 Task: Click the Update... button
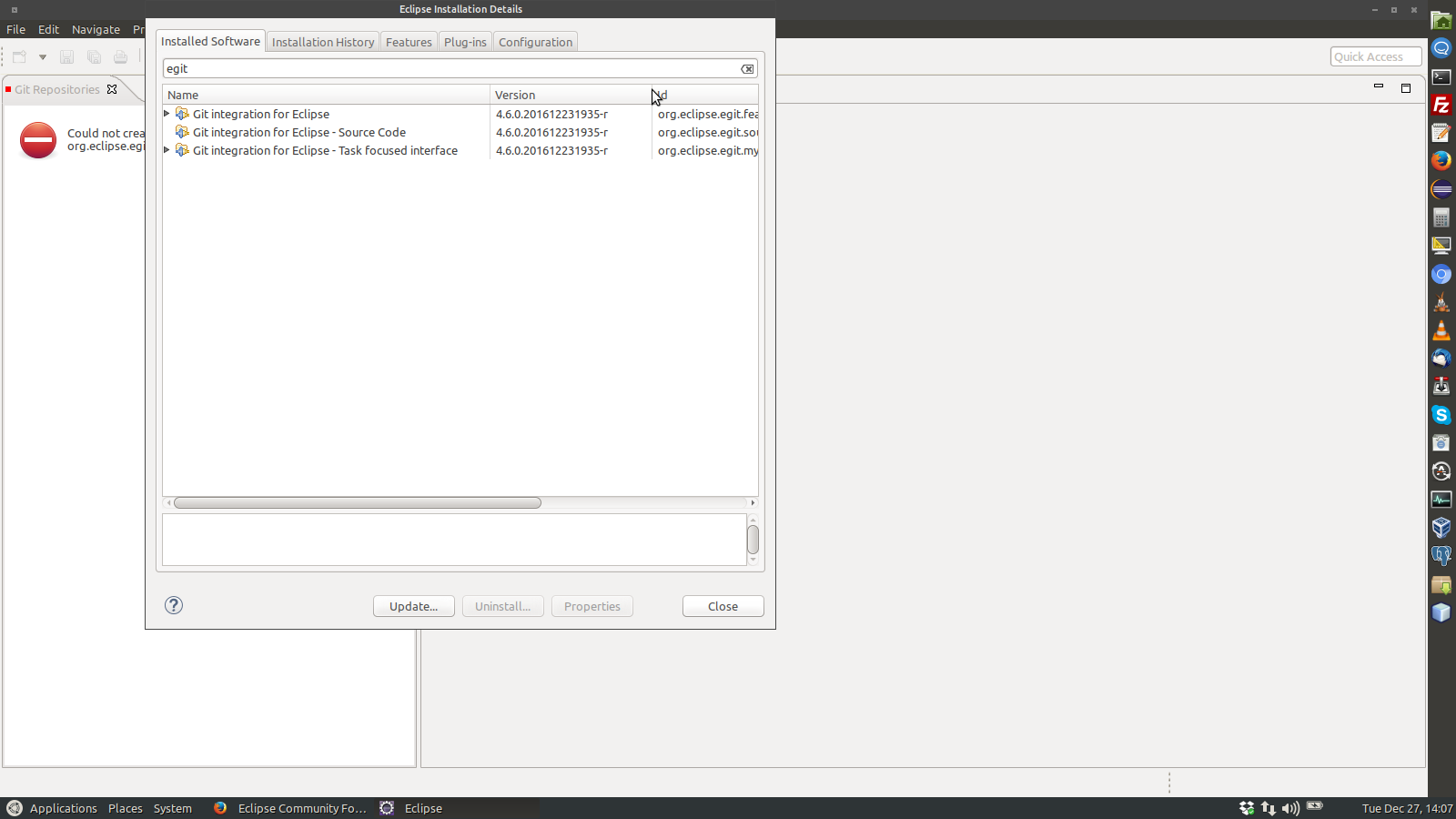[x=414, y=606]
